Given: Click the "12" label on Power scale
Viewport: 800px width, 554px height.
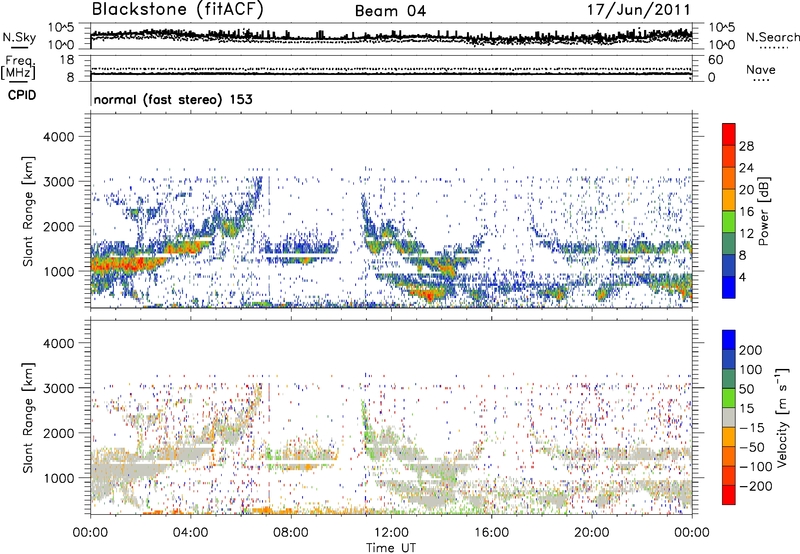Looking at the screenshot, I should pos(746,234).
